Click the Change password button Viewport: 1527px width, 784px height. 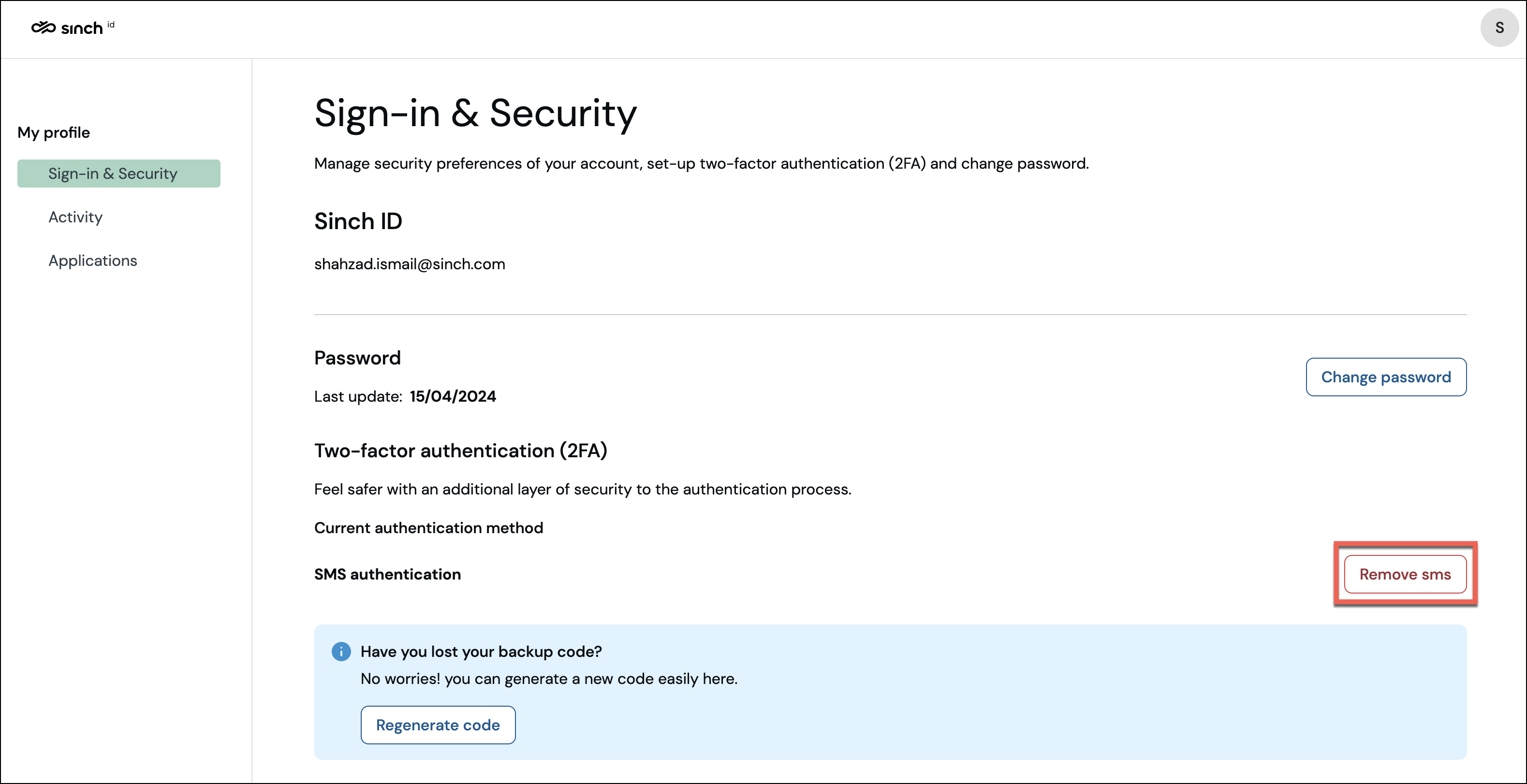tap(1385, 377)
